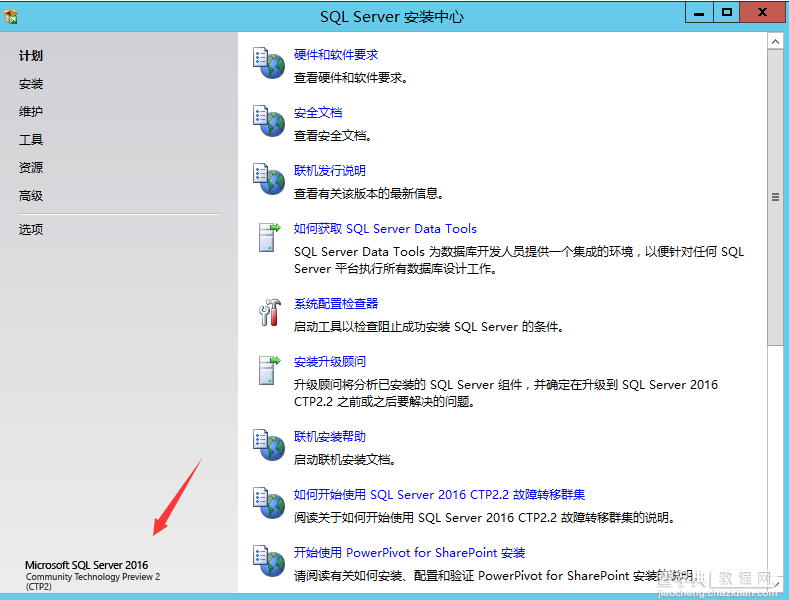Switch to the 工具 section

pyautogui.click(x=31, y=139)
